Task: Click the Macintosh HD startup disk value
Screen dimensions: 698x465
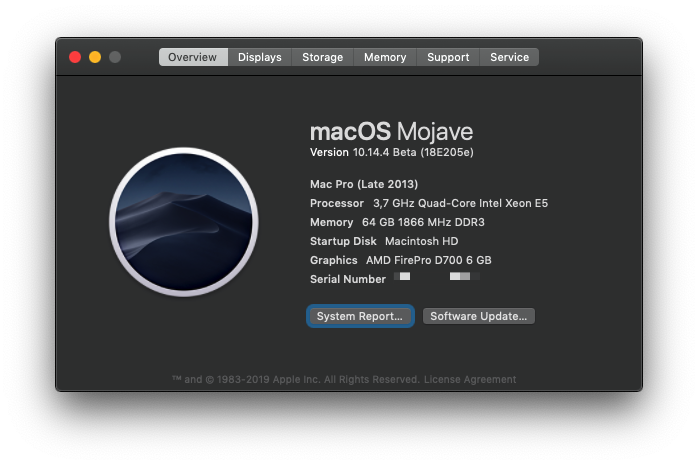Action: pyautogui.click(x=422, y=242)
